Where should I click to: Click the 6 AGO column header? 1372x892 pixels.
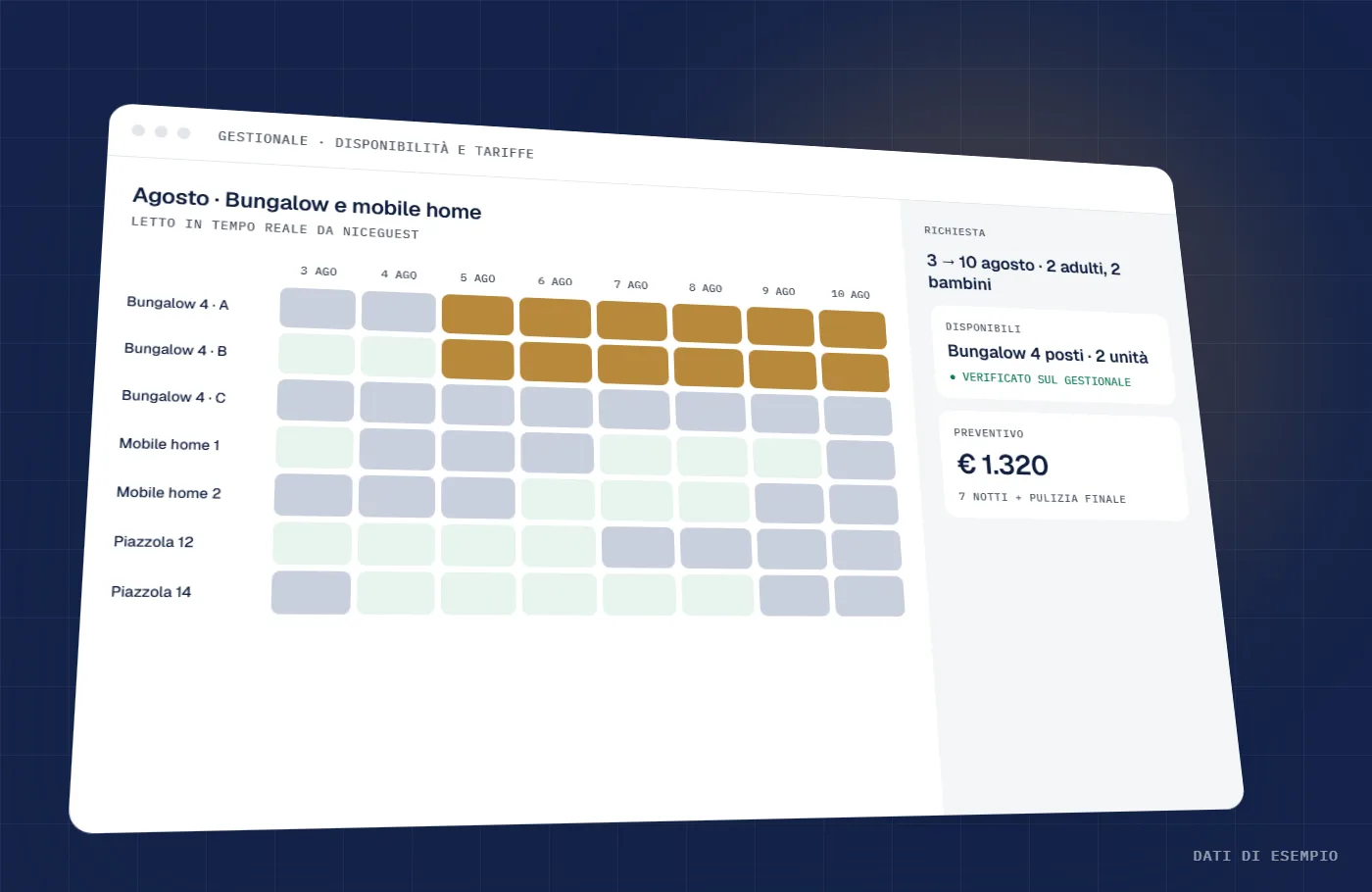(555, 281)
